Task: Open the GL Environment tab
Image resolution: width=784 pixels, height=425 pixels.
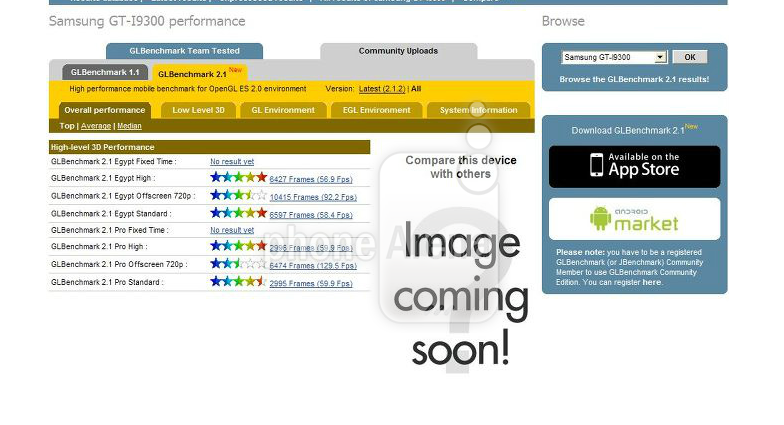Action: [283, 110]
